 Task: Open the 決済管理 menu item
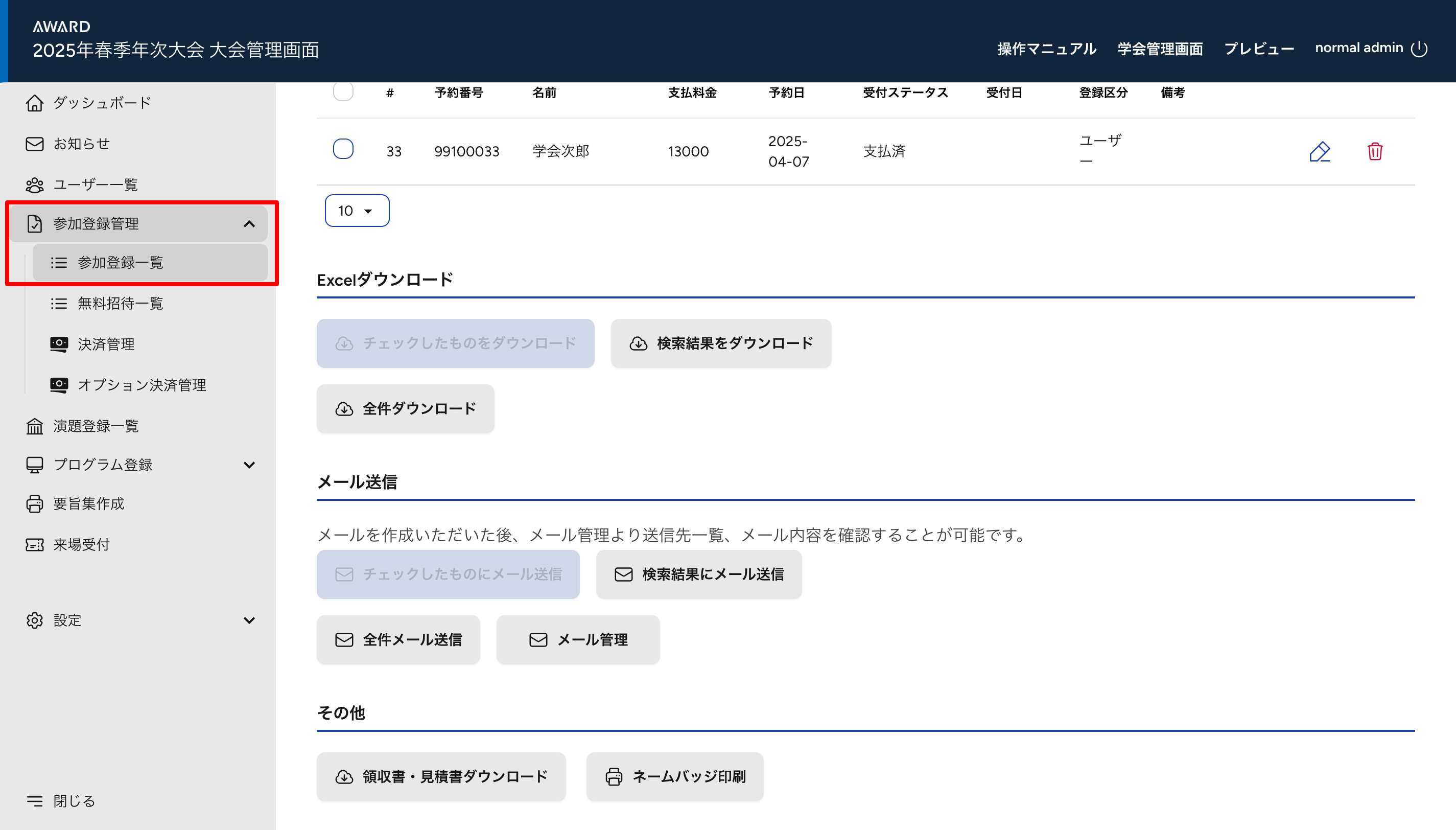(106, 344)
